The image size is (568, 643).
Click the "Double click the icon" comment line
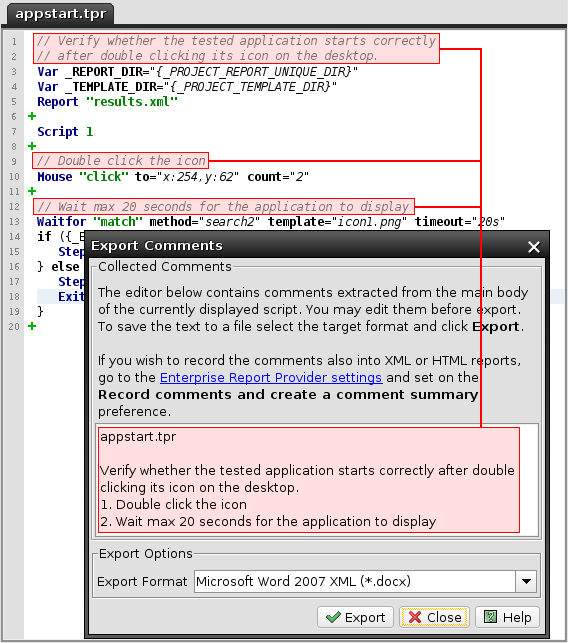coord(121,161)
